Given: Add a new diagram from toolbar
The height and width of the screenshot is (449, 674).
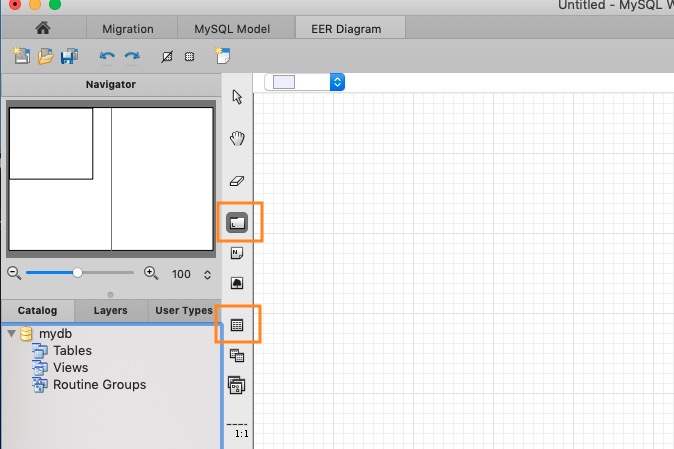Looking at the screenshot, I should pos(222,56).
